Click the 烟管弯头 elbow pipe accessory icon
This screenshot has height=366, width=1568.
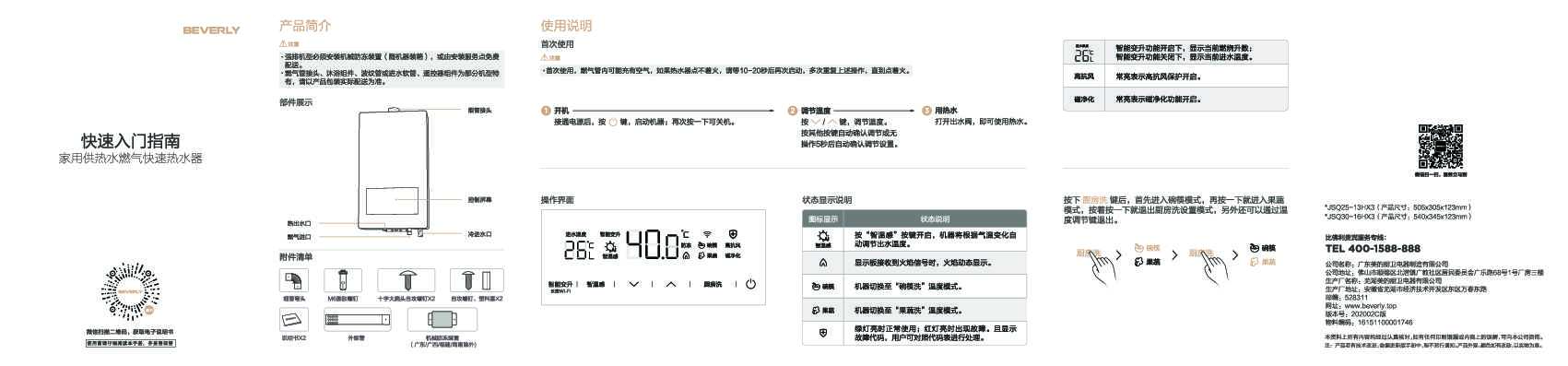point(294,280)
